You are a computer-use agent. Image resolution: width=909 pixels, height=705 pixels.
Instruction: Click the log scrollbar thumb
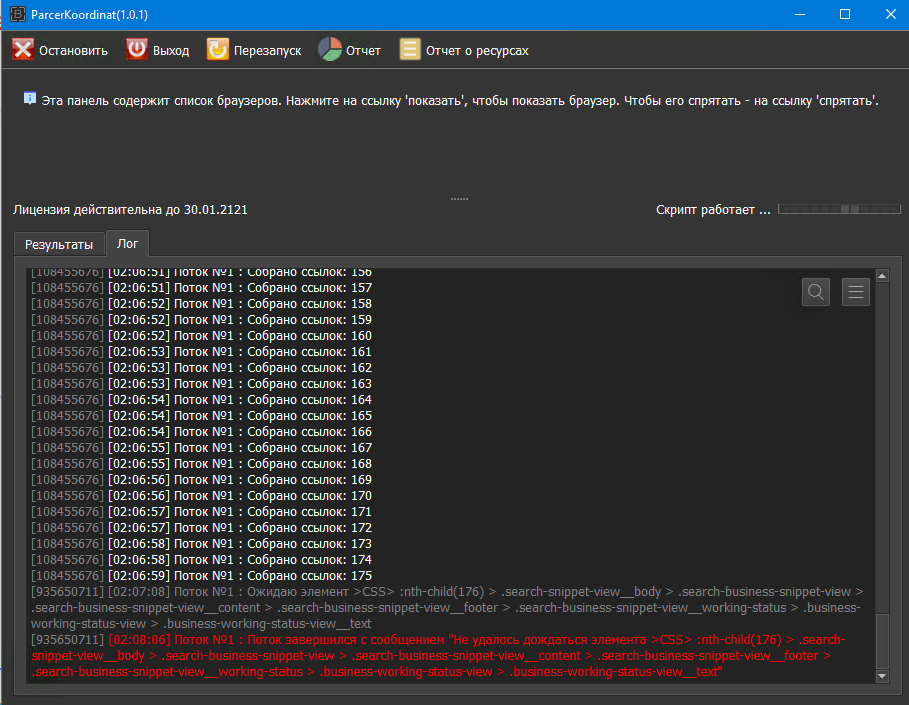point(882,640)
